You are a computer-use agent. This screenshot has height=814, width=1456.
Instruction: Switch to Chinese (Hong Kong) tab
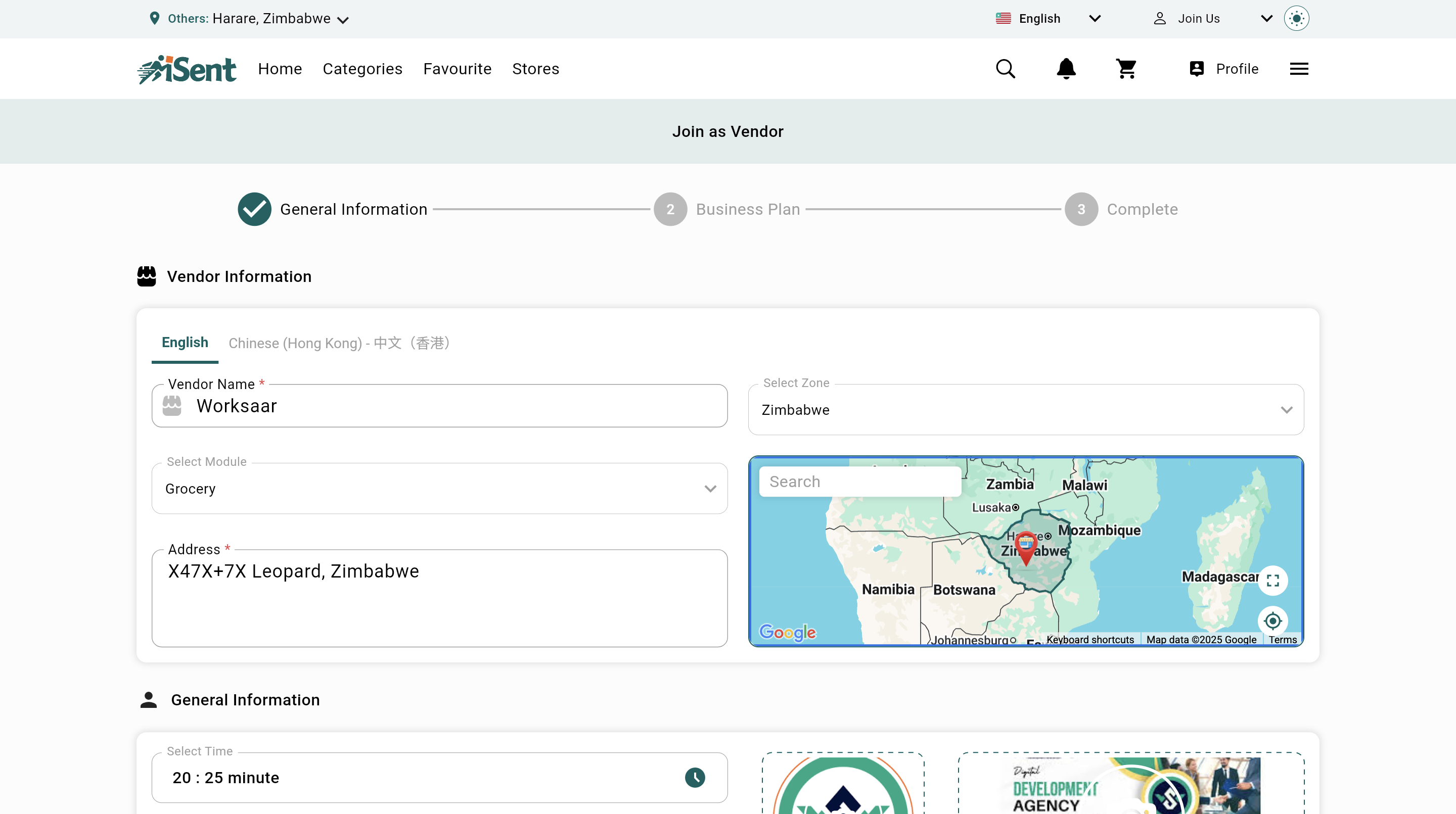tap(339, 343)
